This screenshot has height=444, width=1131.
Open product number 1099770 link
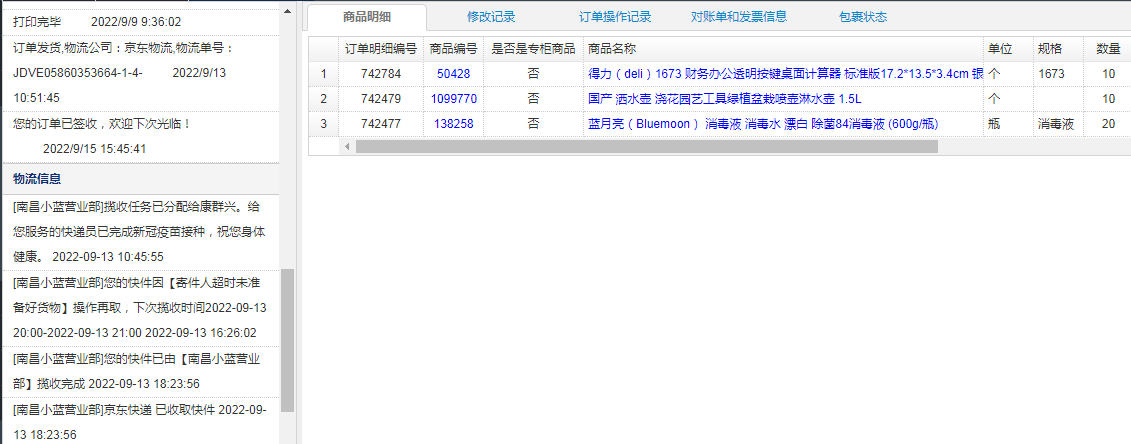(454, 99)
